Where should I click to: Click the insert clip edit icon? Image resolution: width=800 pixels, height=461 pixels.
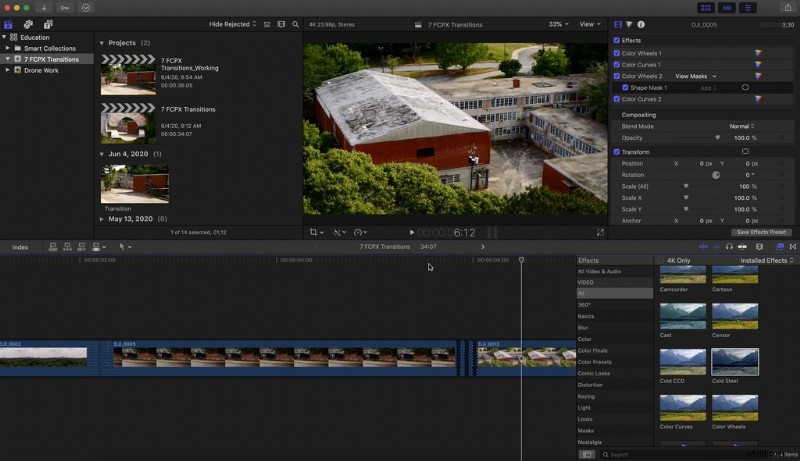point(67,247)
